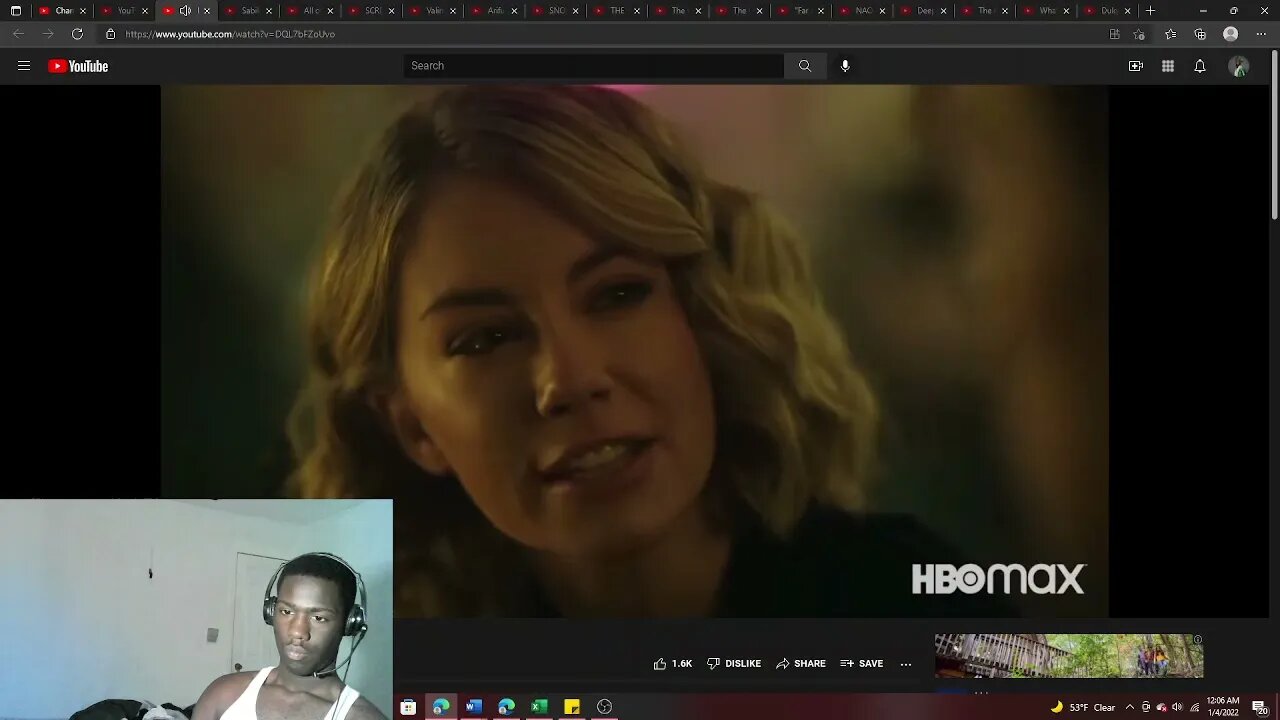Viewport: 1280px width, 720px height.
Task: Switch to the 'Char' browser tab
Action: coord(64,11)
